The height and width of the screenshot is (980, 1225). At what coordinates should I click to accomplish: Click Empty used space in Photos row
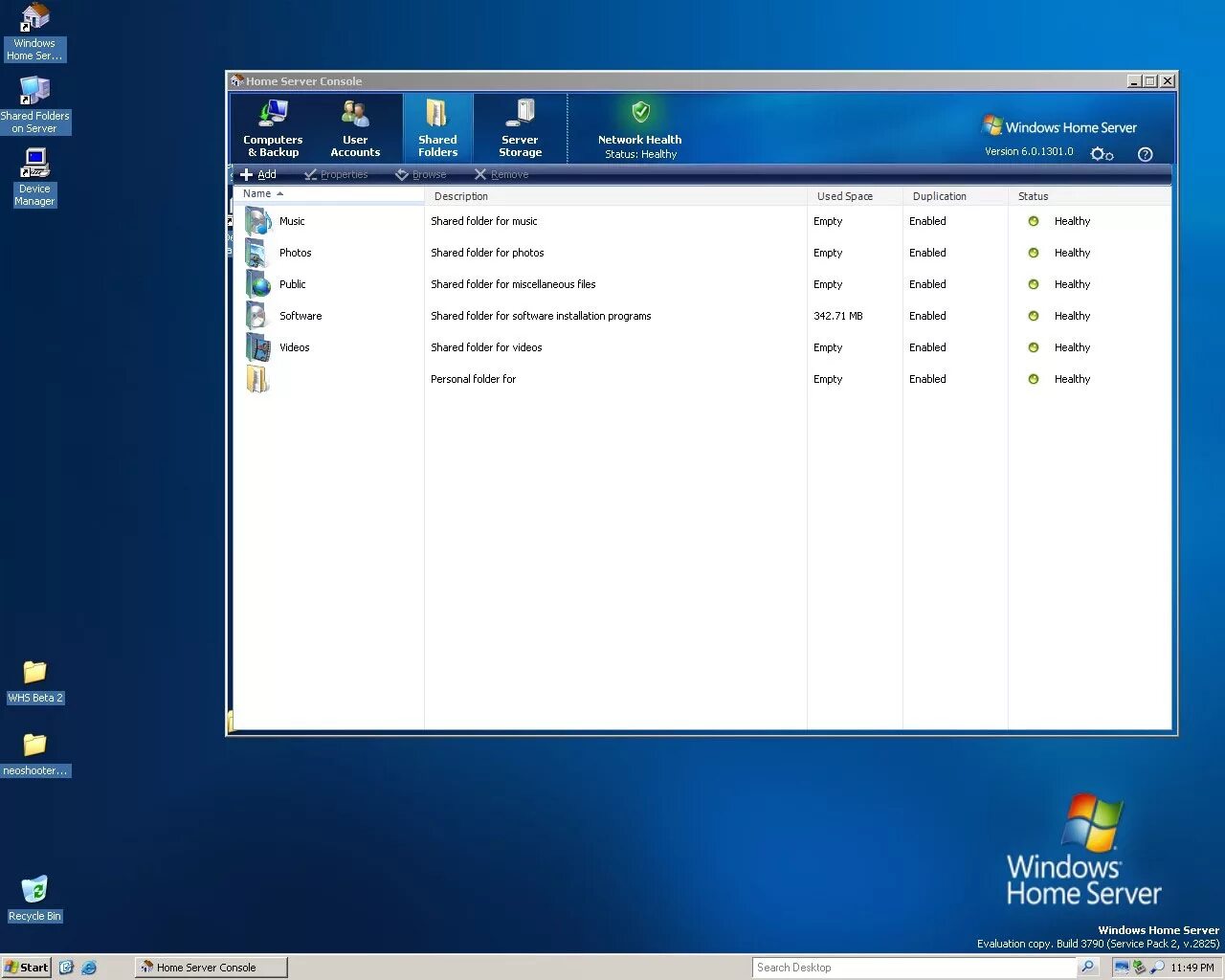(x=828, y=253)
